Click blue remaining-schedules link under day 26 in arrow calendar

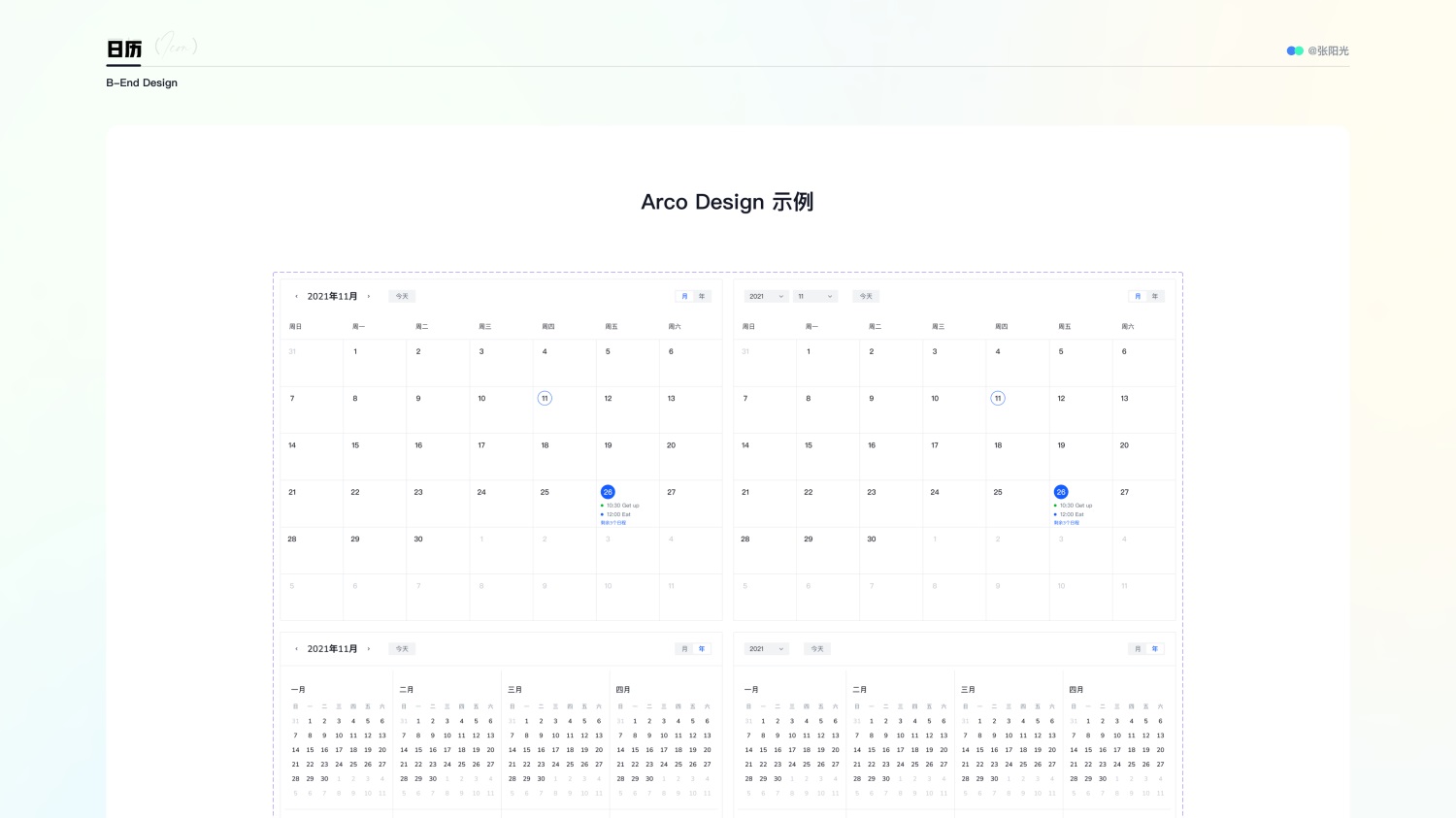(613, 523)
